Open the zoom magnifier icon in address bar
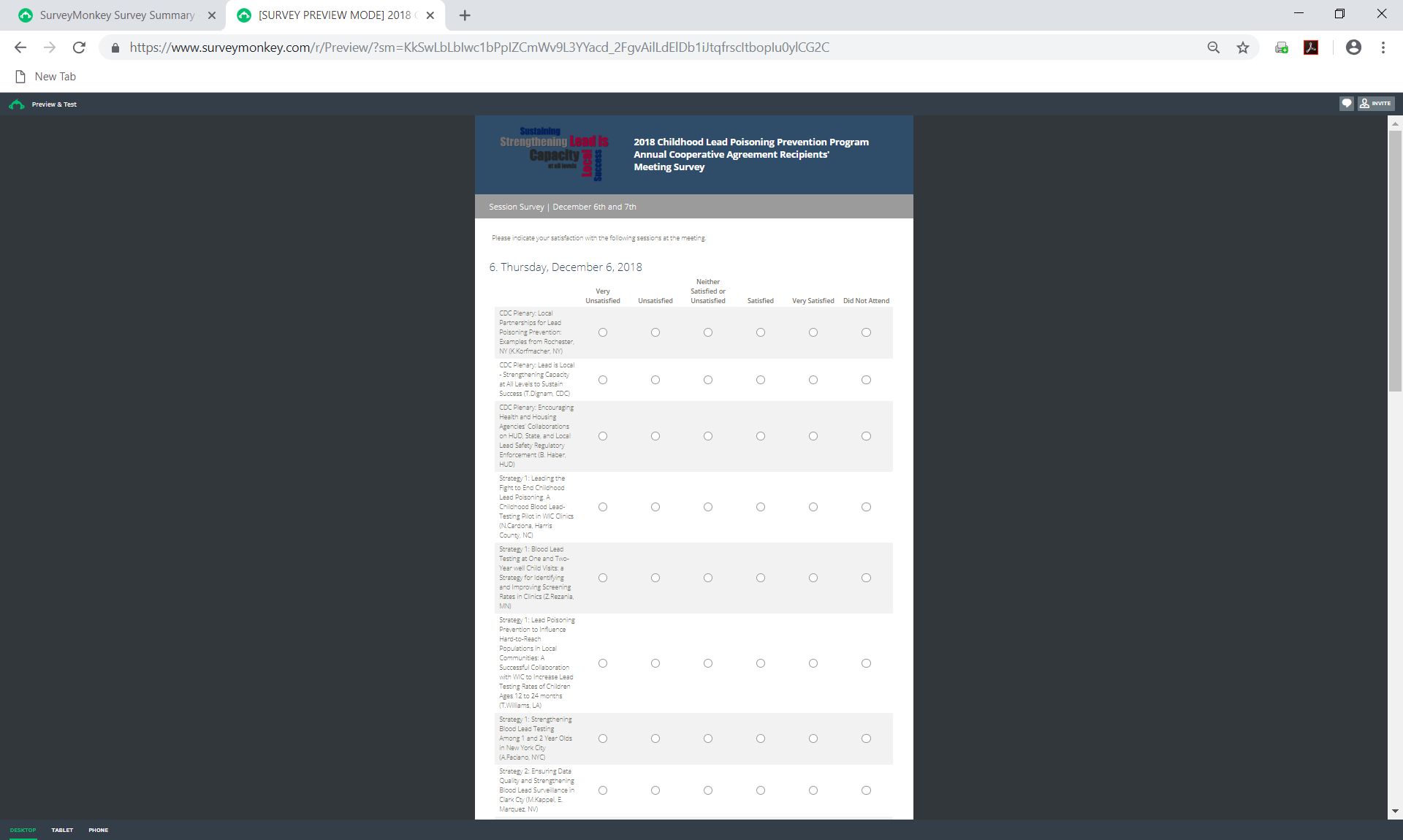Viewport: 1403px width, 840px height. coord(1214,47)
